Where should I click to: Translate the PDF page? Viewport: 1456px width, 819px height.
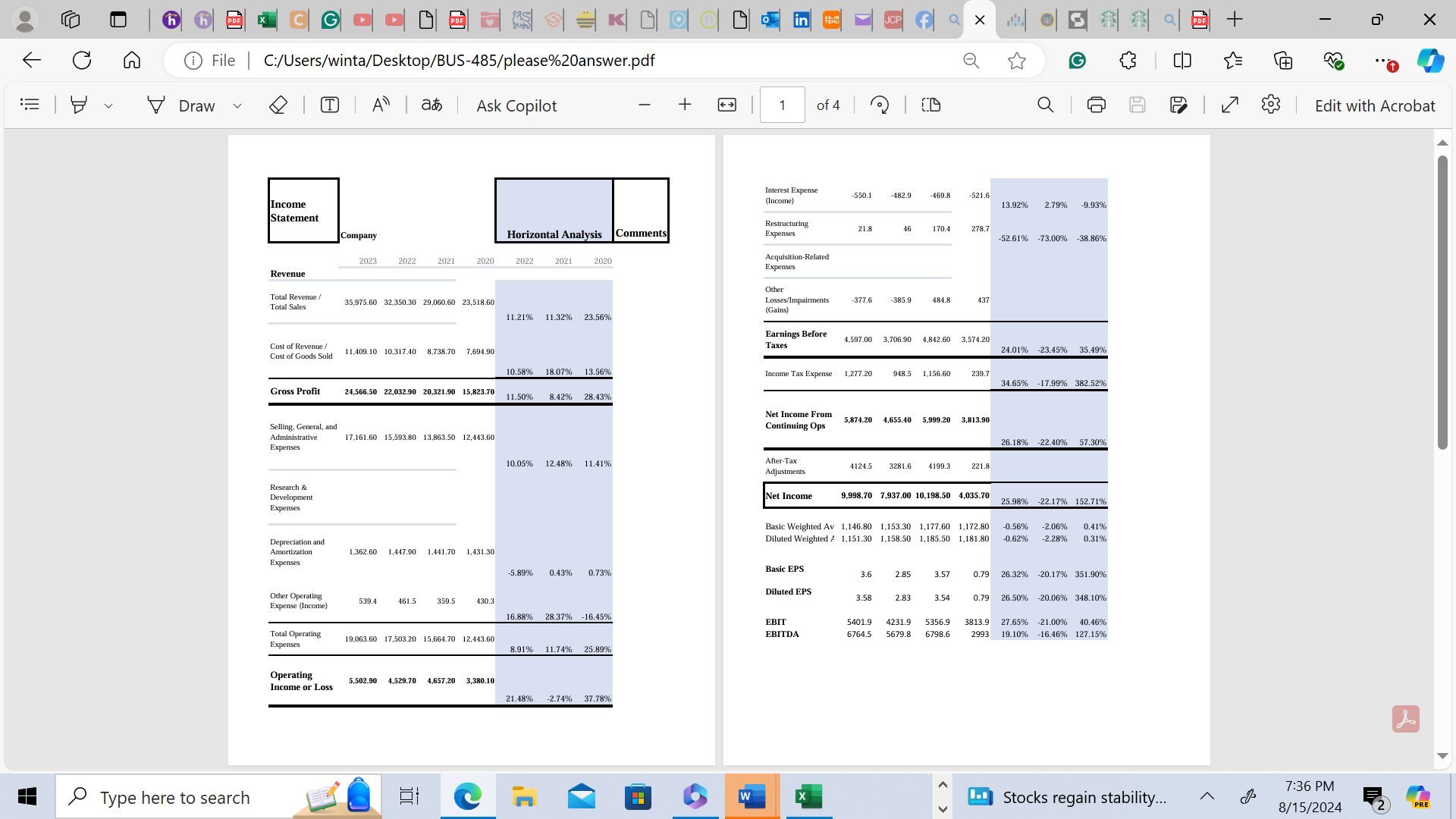(431, 105)
